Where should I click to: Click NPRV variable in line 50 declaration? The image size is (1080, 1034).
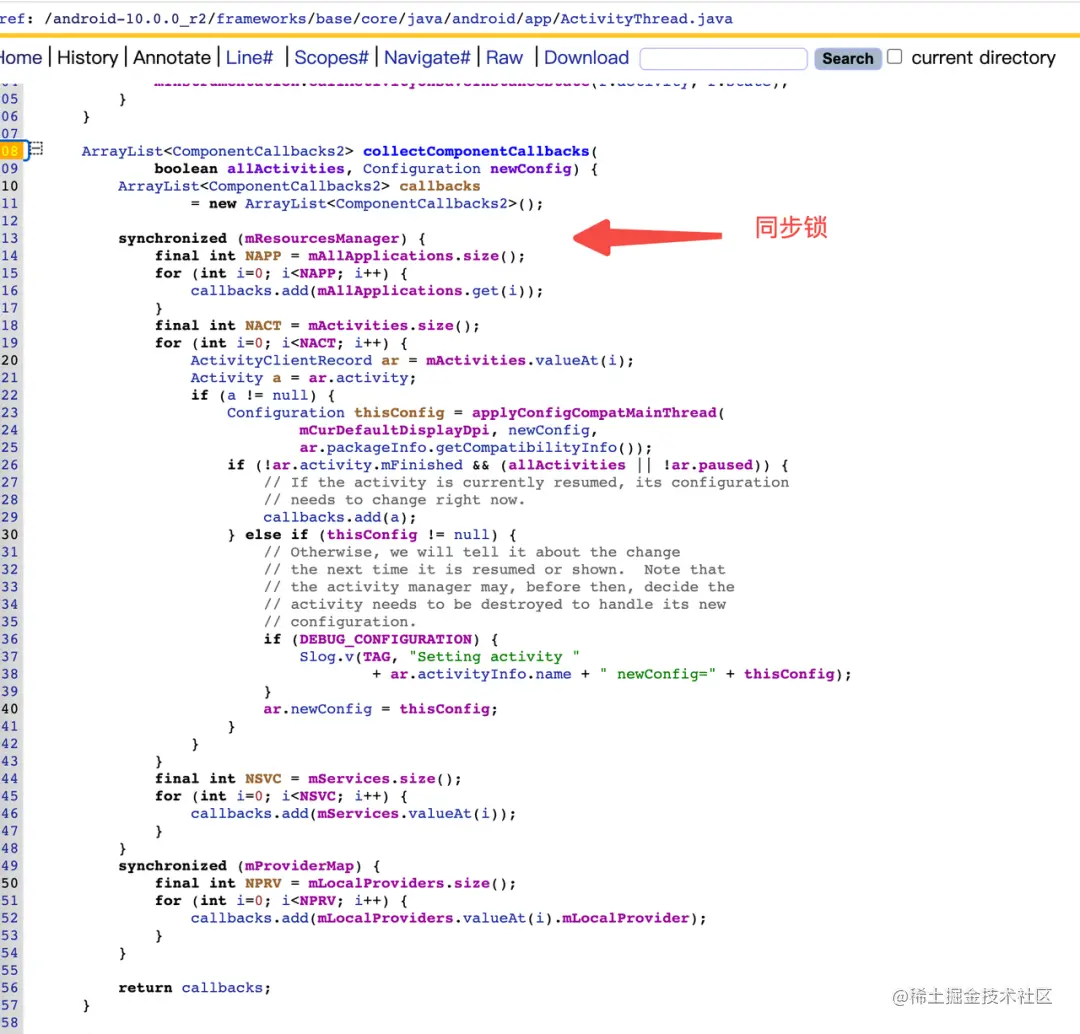point(263,883)
